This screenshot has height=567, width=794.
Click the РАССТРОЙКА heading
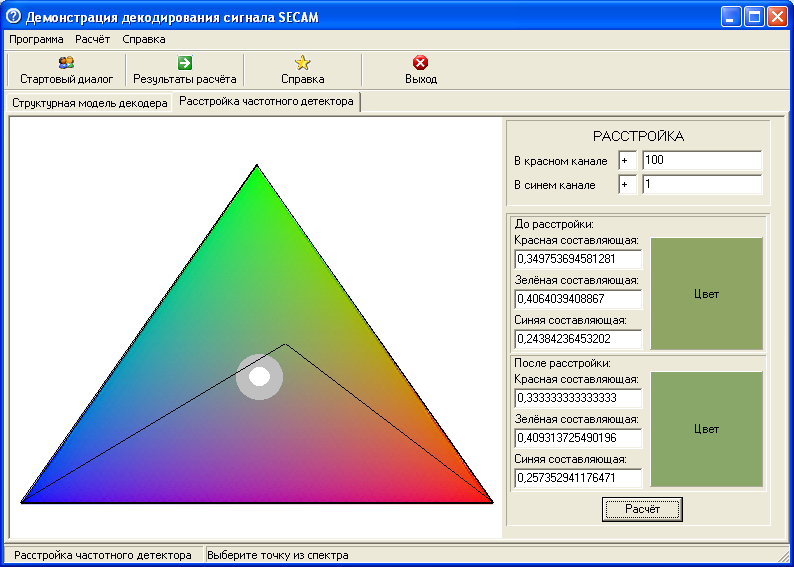(x=638, y=136)
